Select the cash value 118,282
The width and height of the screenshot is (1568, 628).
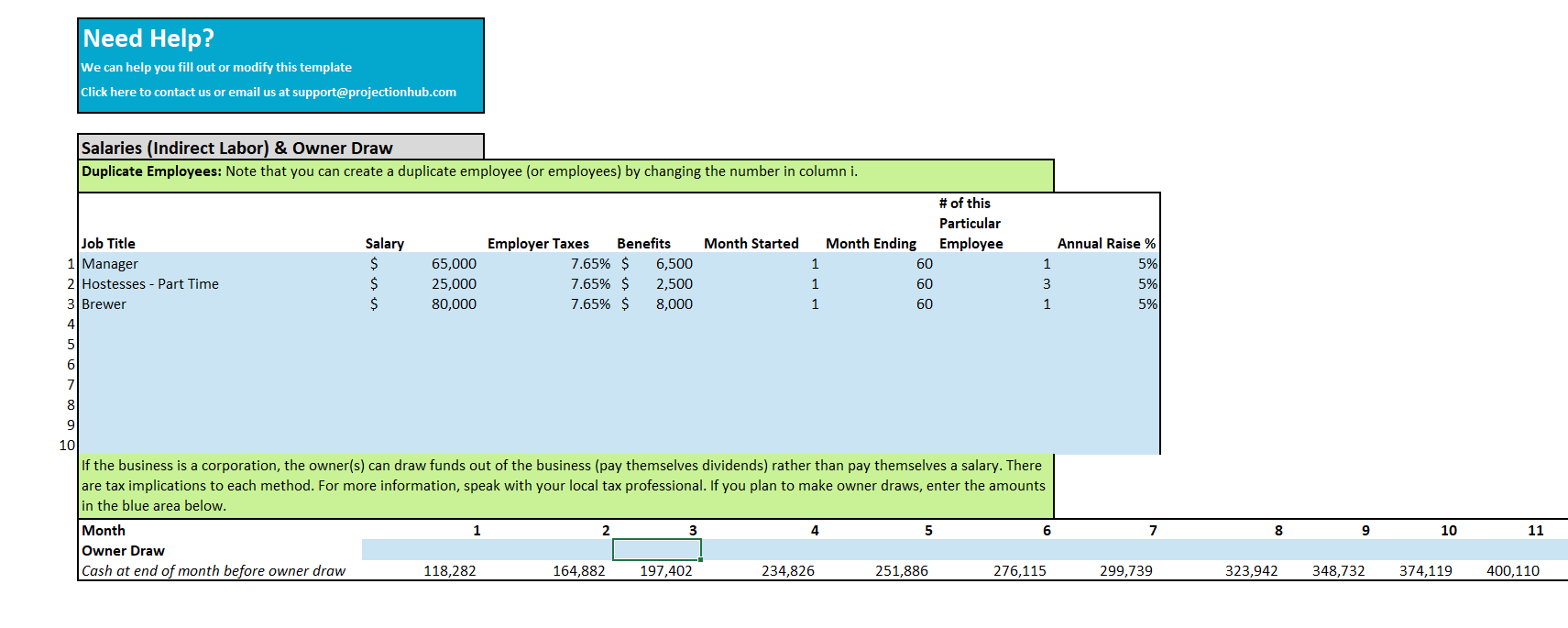(450, 571)
